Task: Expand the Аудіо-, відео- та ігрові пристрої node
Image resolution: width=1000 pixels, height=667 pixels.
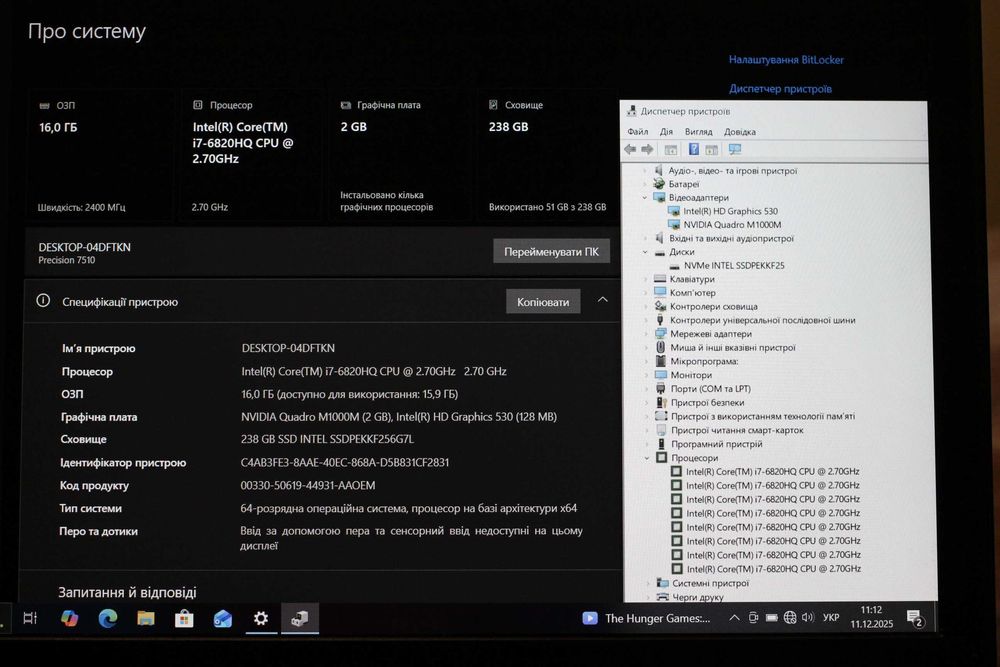Action: click(645, 170)
